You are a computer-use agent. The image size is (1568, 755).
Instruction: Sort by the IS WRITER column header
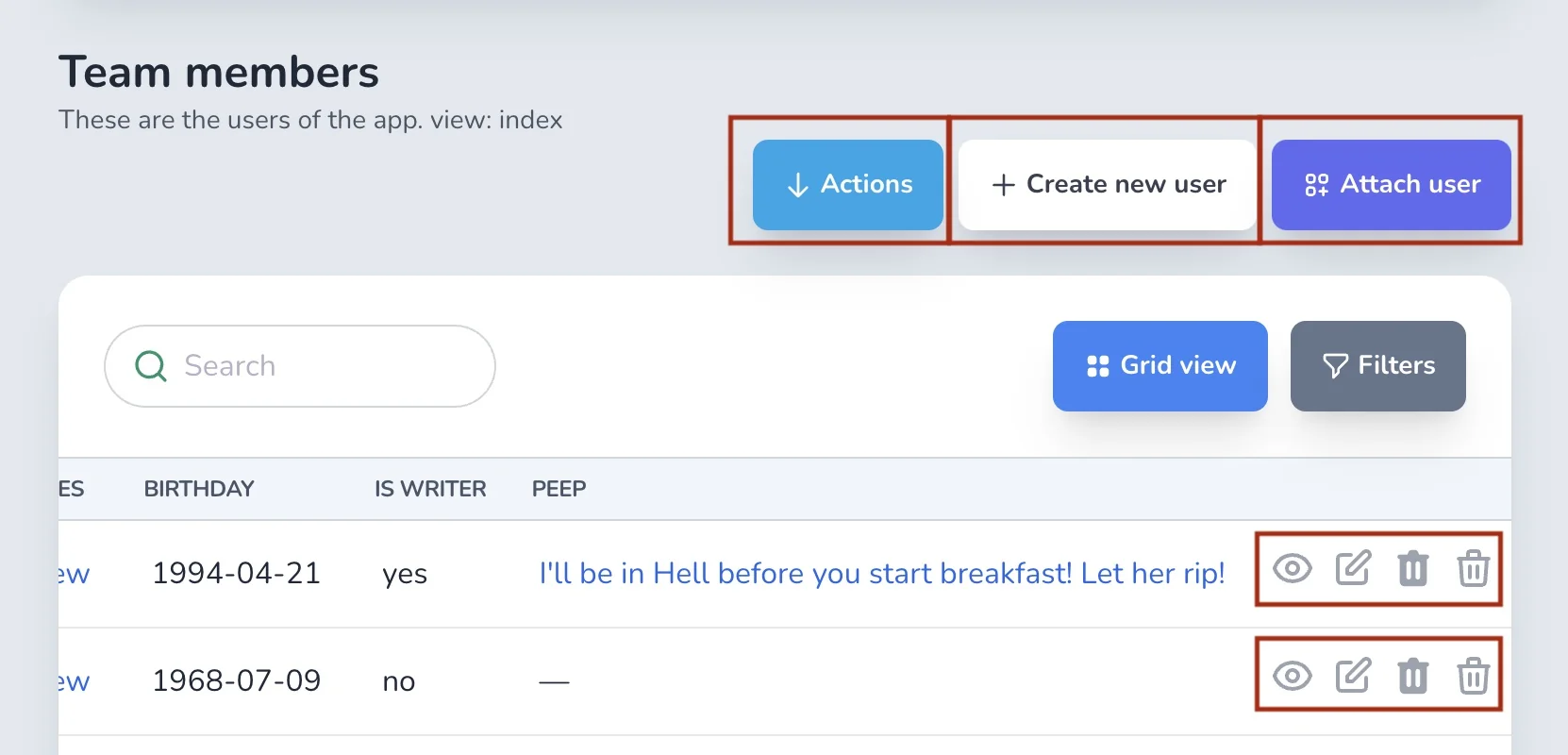point(430,489)
